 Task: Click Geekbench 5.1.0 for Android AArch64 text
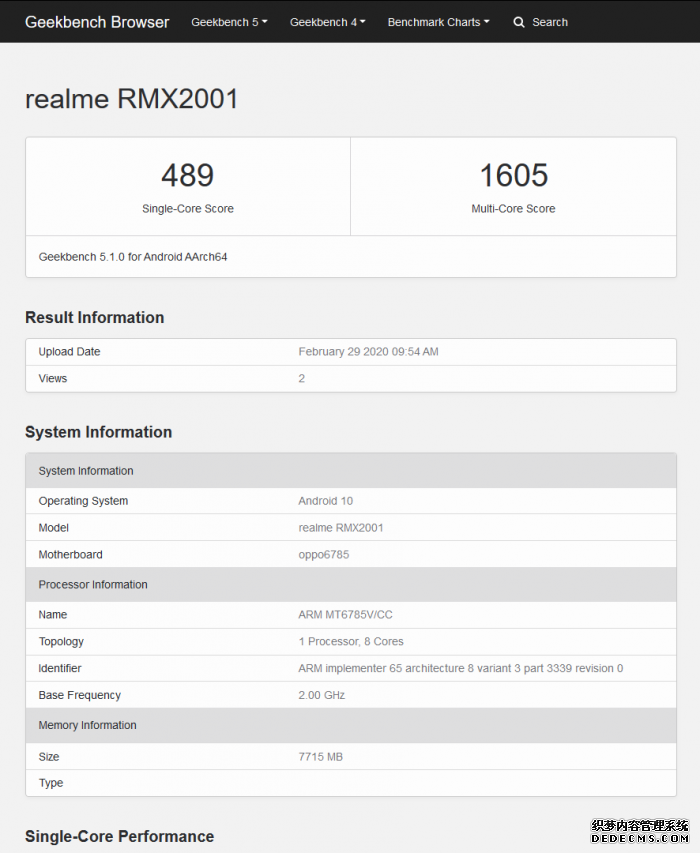coord(133,257)
